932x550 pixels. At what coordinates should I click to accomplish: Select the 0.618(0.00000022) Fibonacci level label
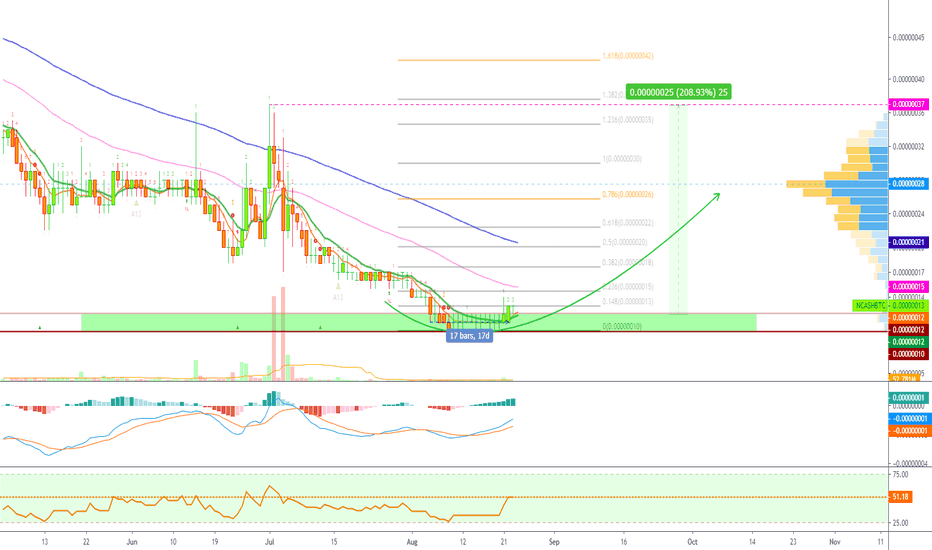(628, 222)
